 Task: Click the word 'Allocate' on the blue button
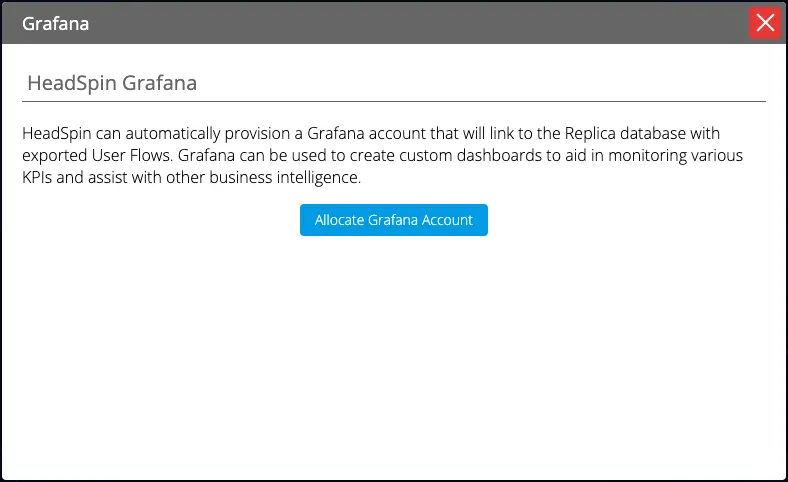tap(340, 220)
